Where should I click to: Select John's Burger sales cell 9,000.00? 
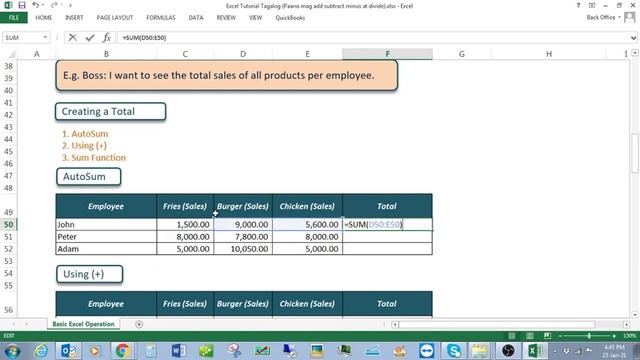(x=243, y=224)
